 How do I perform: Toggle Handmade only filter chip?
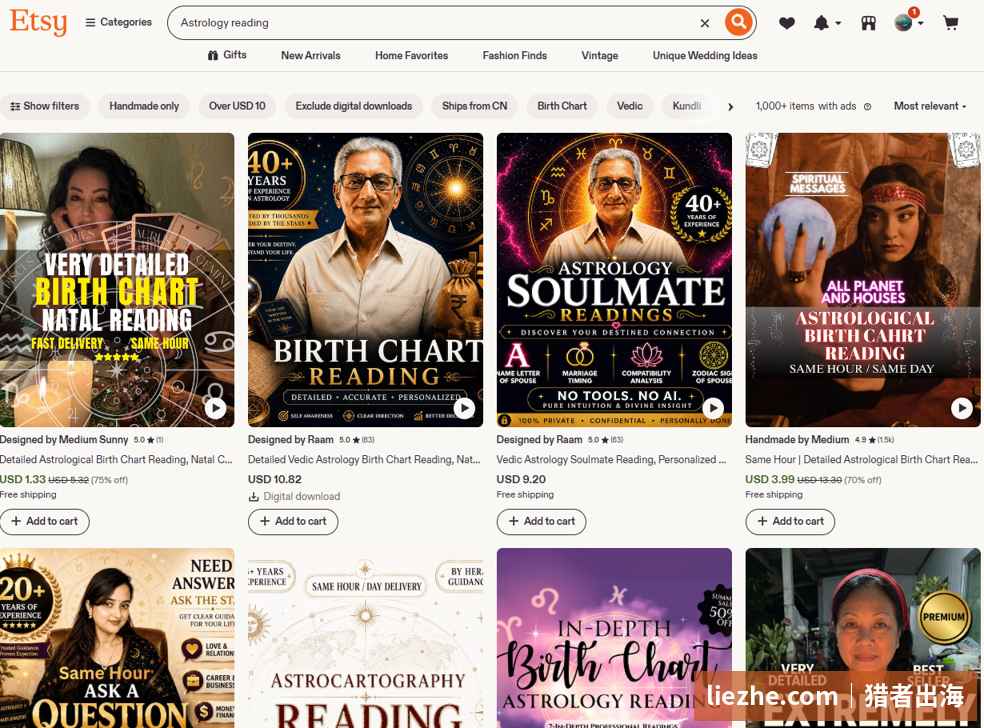point(144,106)
